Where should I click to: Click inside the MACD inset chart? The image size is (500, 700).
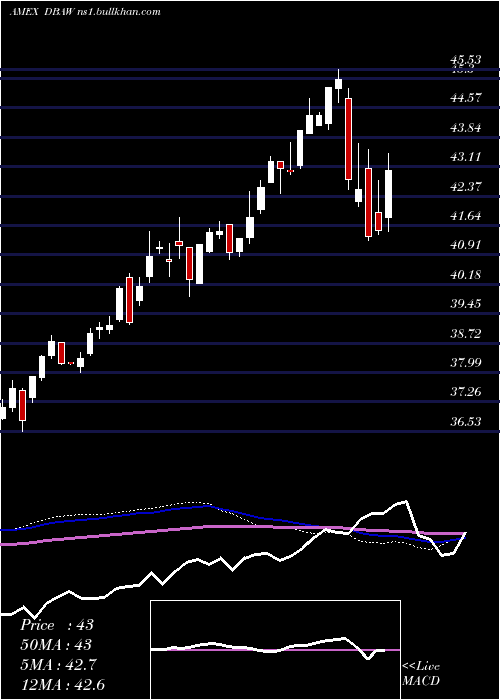pos(275,650)
